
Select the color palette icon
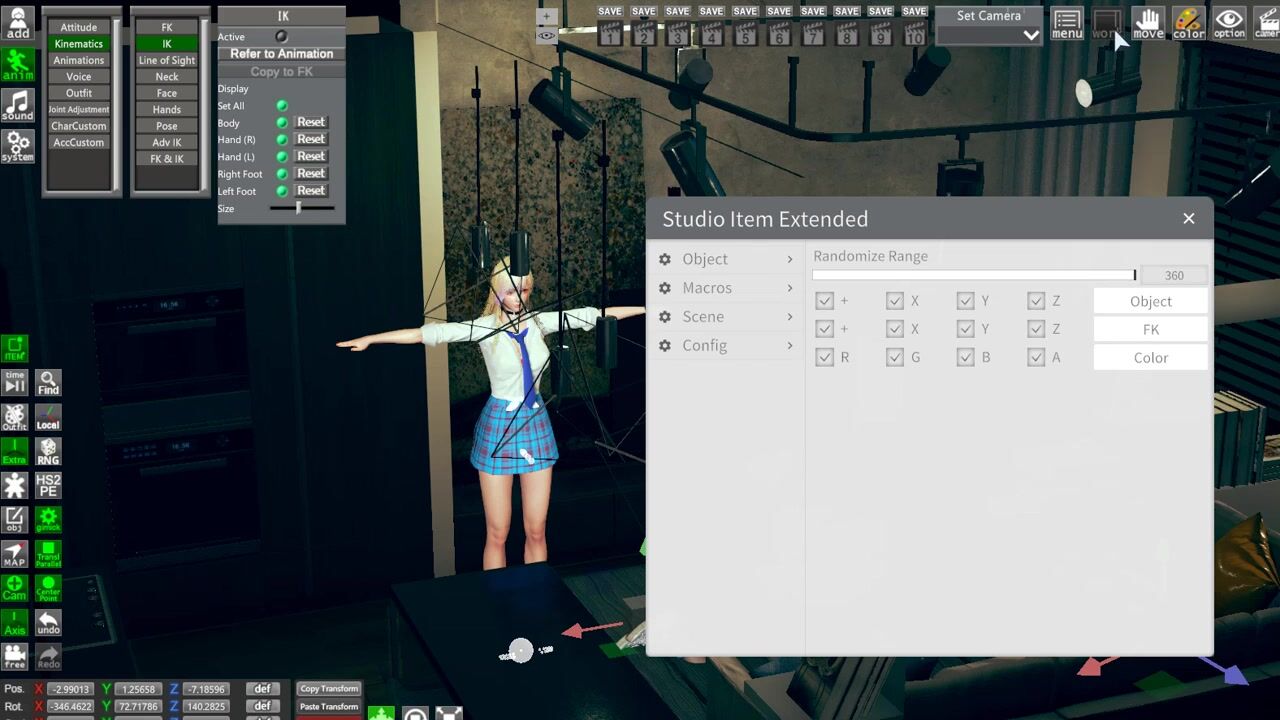point(1188,24)
